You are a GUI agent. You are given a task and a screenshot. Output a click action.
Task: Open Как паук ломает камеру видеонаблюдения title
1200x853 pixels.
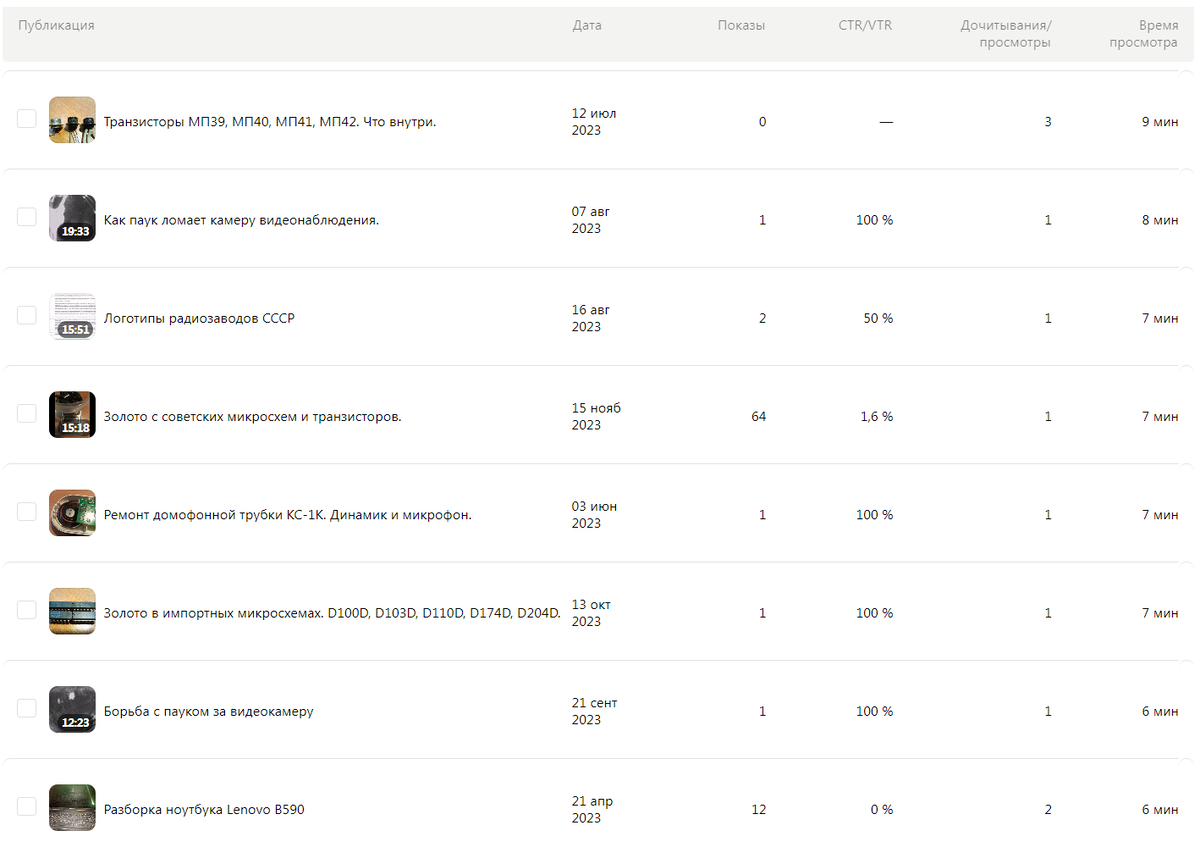(241, 220)
